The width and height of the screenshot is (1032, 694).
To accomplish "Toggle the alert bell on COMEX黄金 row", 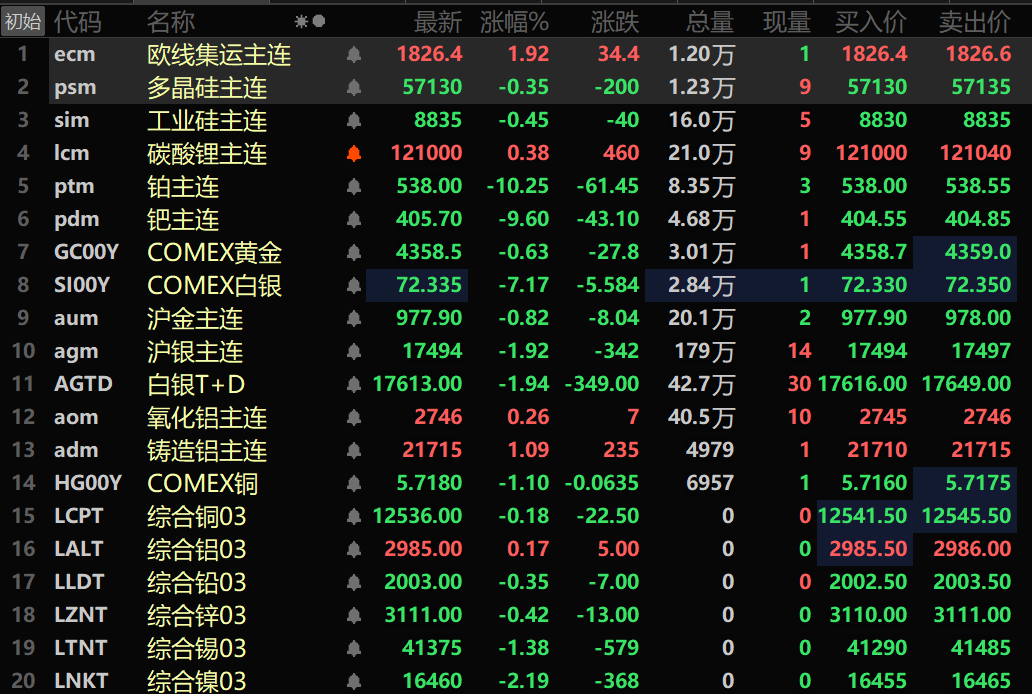I will pyautogui.click(x=354, y=253).
